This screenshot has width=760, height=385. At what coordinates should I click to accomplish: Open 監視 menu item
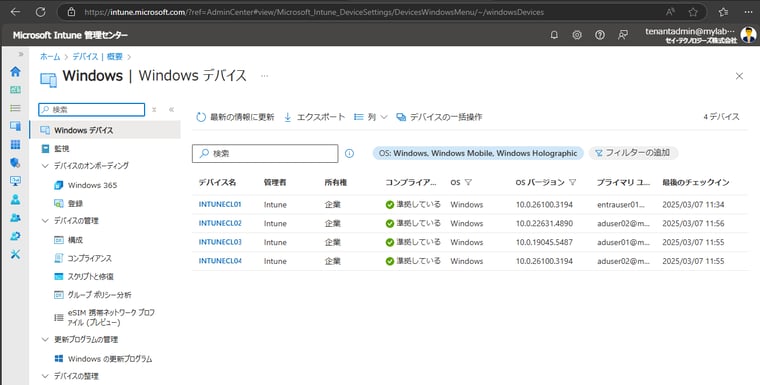click(x=62, y=149)
